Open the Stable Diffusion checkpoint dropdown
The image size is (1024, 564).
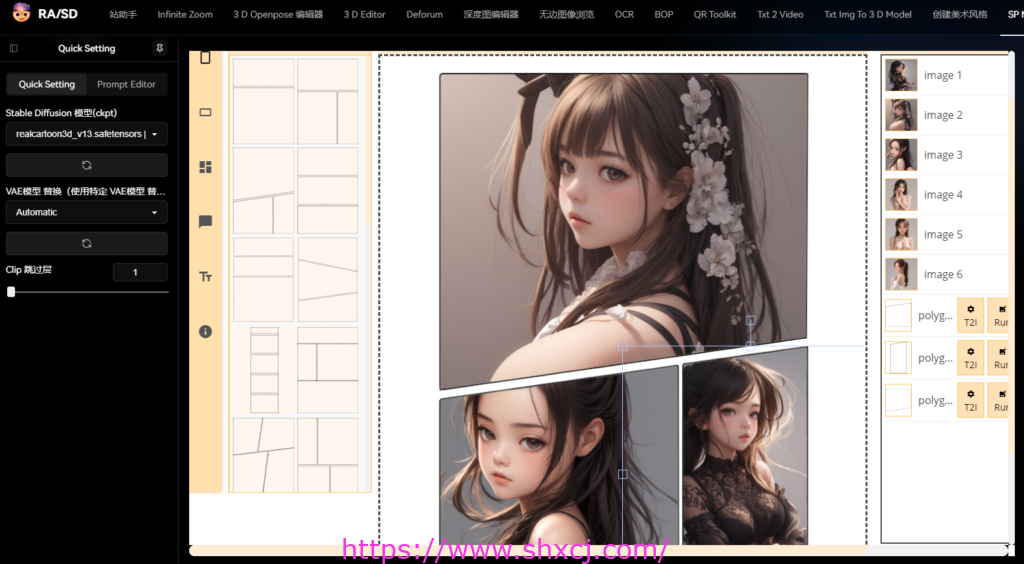[x=86, y=134]
